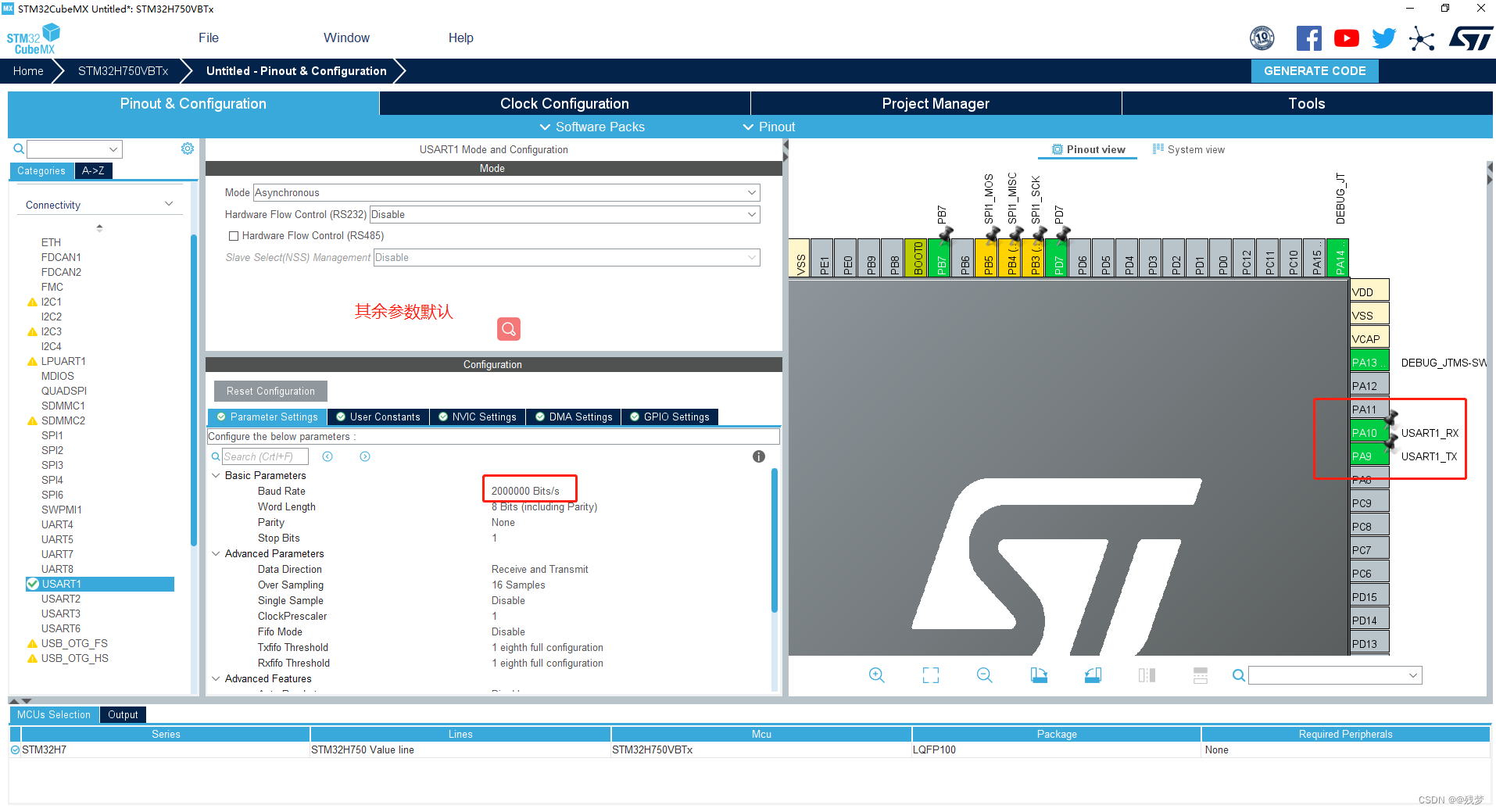Collapse the Basic Parameters group
The width and height of the screenshot is (1496, 812).
tap(217, 475)
